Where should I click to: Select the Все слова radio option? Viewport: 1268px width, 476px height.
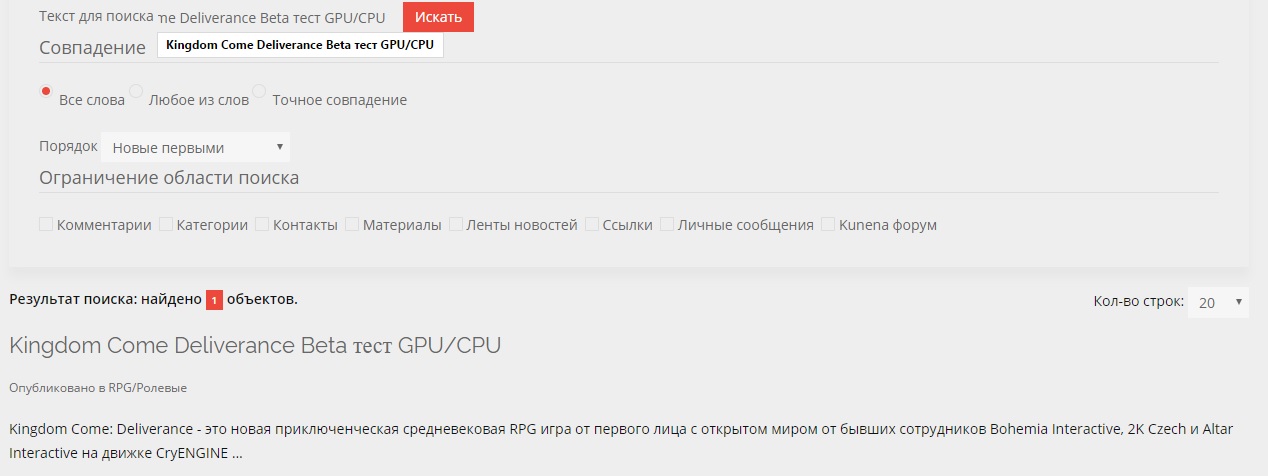[x=45, y=91]
